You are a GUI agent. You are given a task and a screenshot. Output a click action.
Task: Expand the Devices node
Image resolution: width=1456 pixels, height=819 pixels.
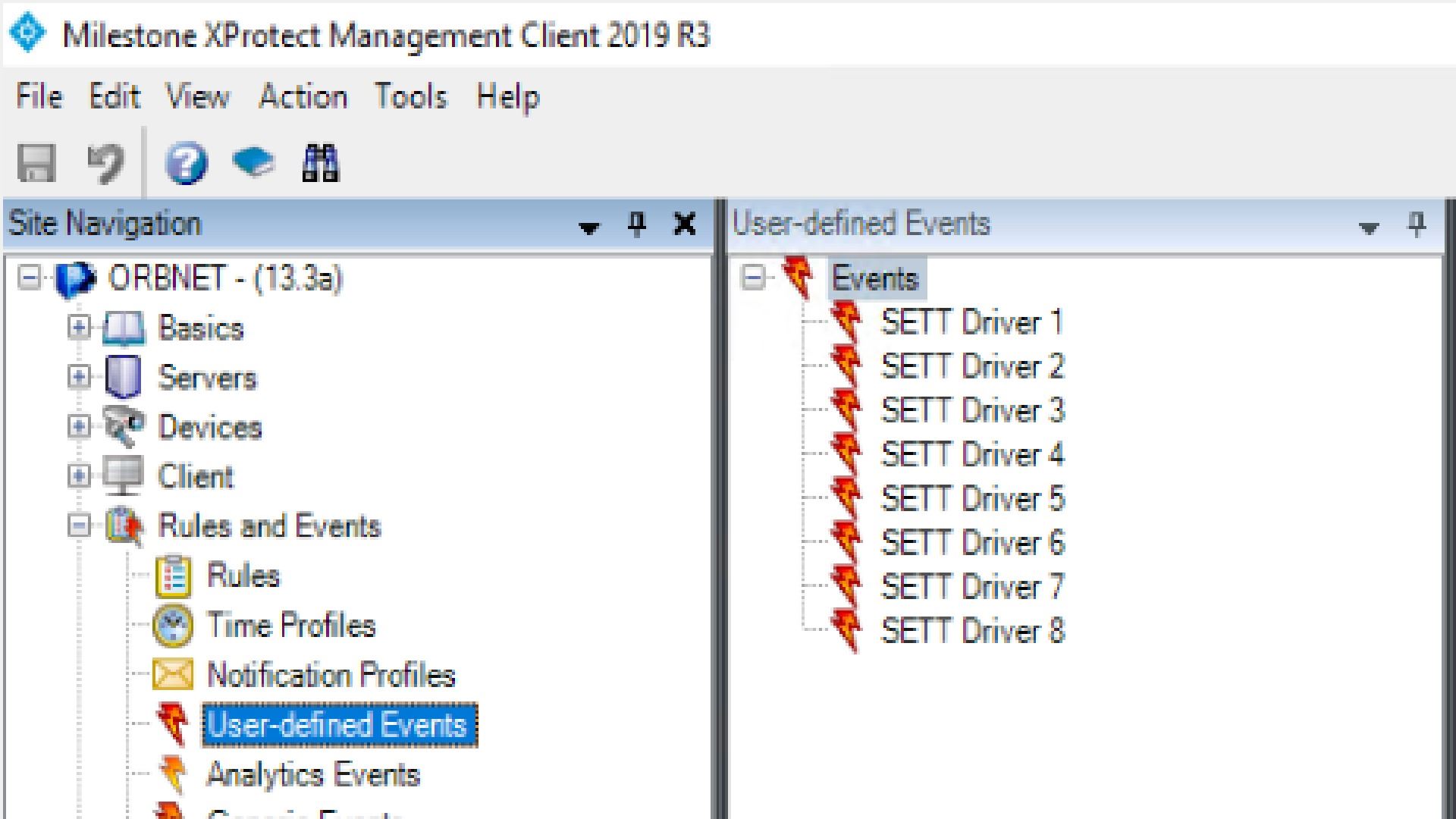(x=78, y=426)
